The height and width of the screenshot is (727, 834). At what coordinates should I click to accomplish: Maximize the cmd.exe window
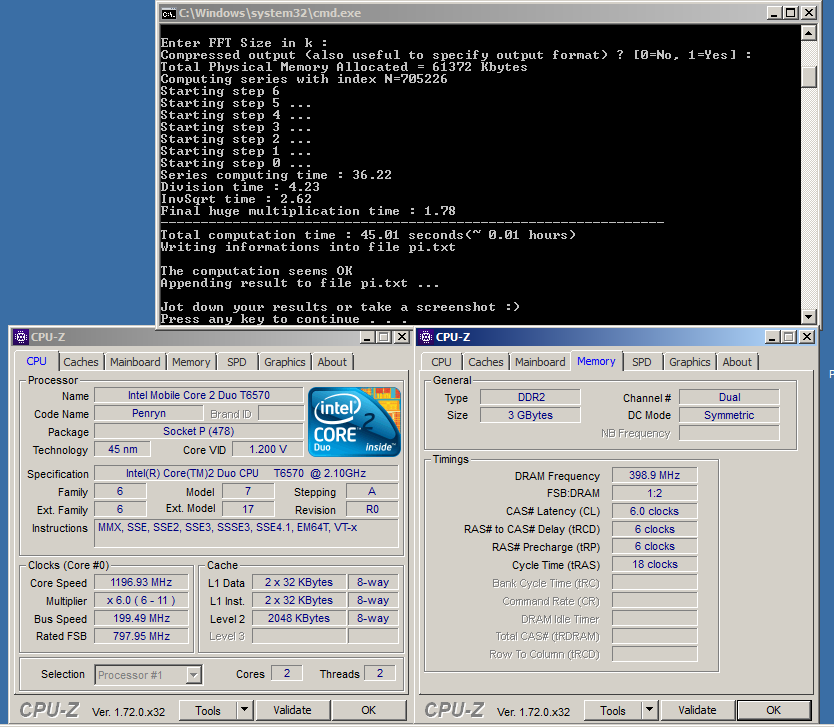791,13
